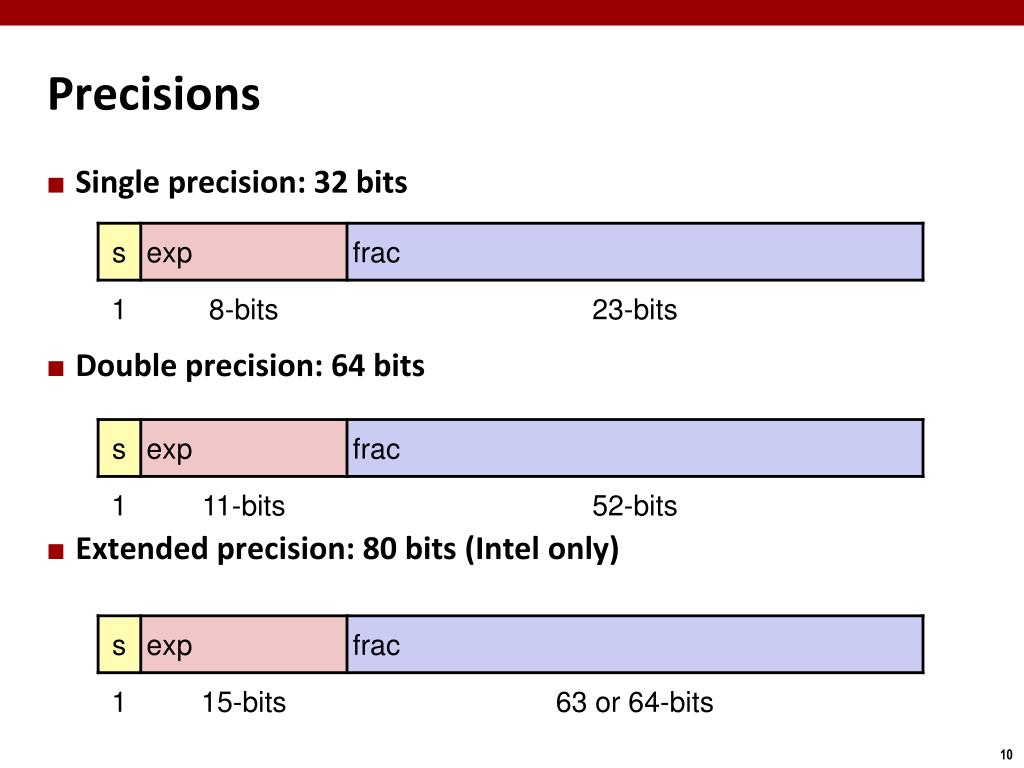Click the bullet square beside Double precision
Image resolution: width=1024 pixels, height=768 pixels.
pyautogui.click(x=56, y=368)
